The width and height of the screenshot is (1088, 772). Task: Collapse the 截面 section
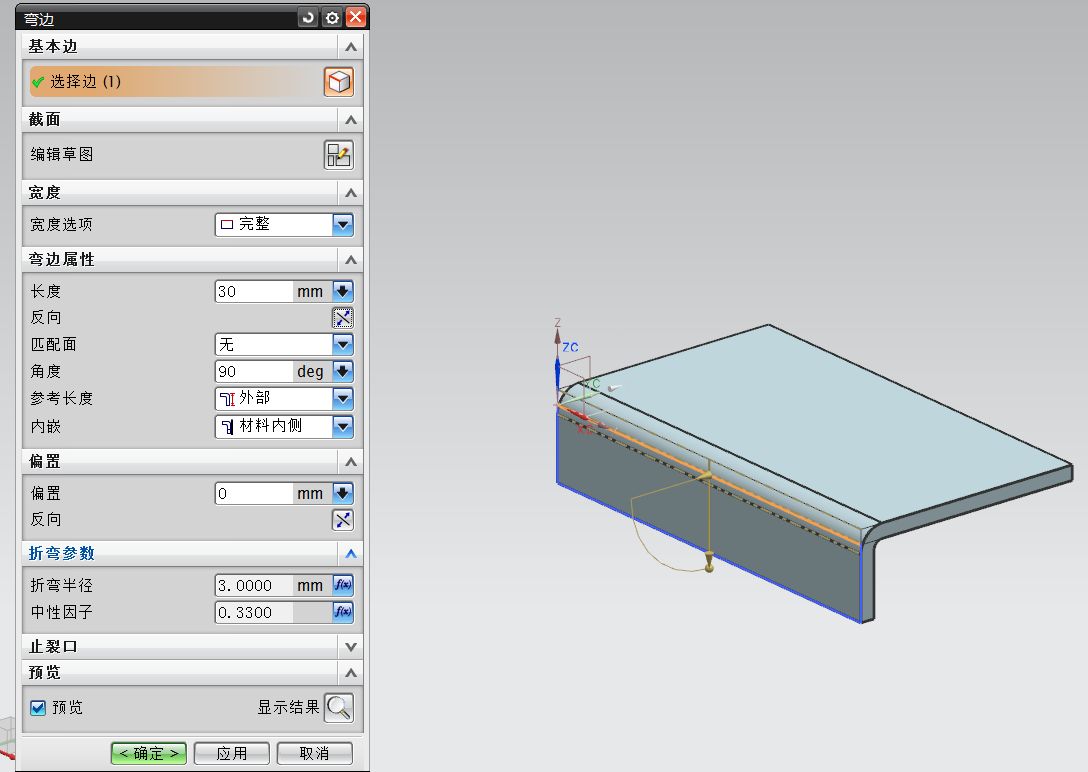pyautogui.click(x=351, y=120)
